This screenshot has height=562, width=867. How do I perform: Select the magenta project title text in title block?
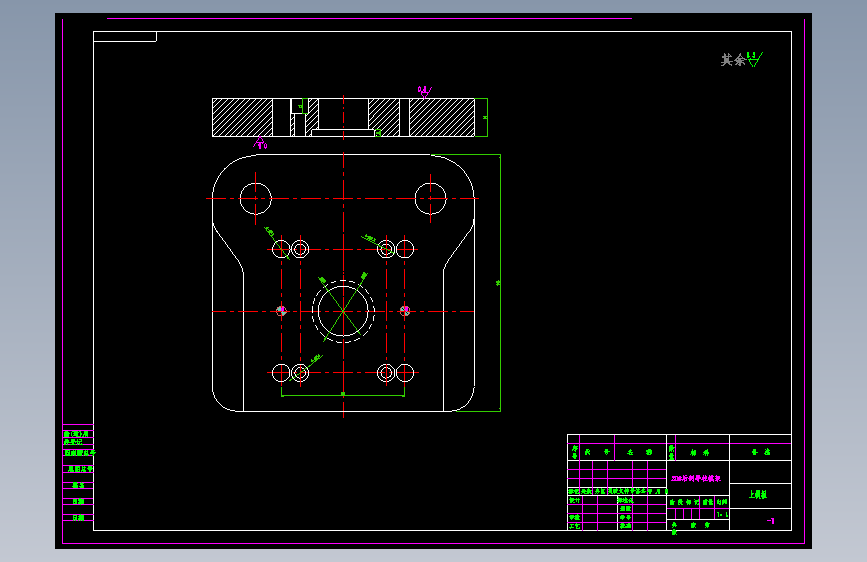tap(696, 478)
